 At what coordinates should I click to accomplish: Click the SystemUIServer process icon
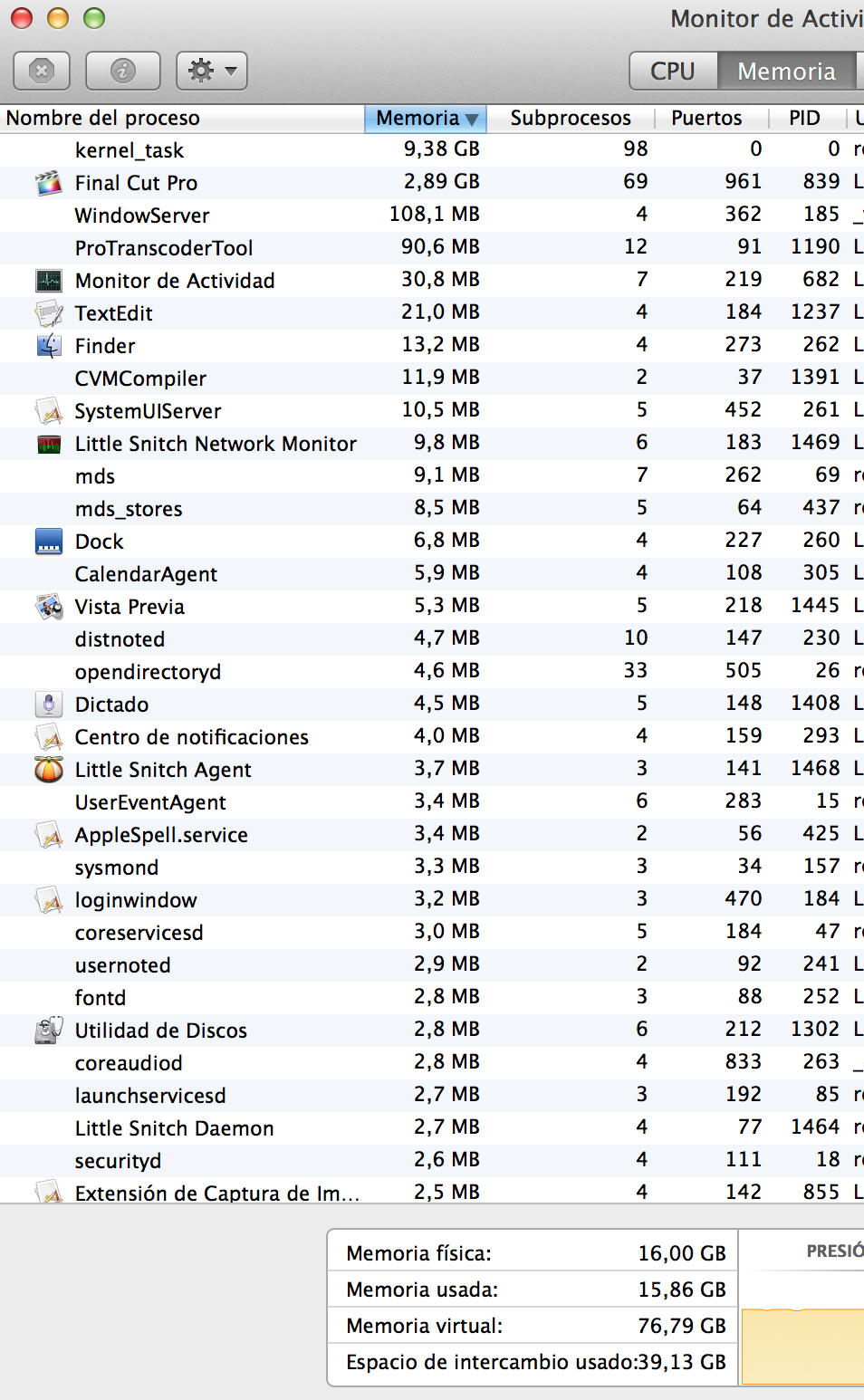49,411
